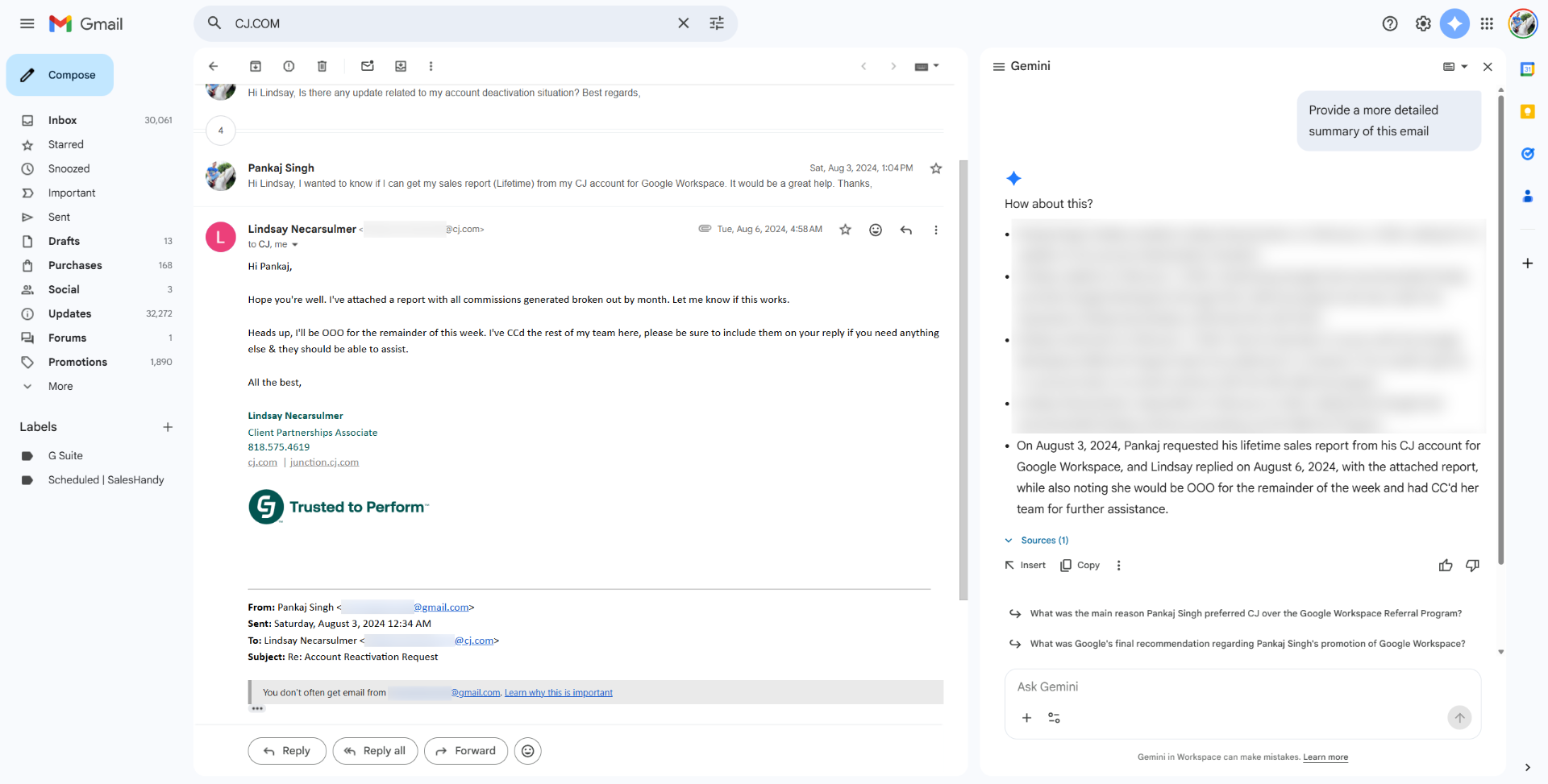Add emoji reaction at message bottom
Screen dimensions: 1548x784
[527, 751]
